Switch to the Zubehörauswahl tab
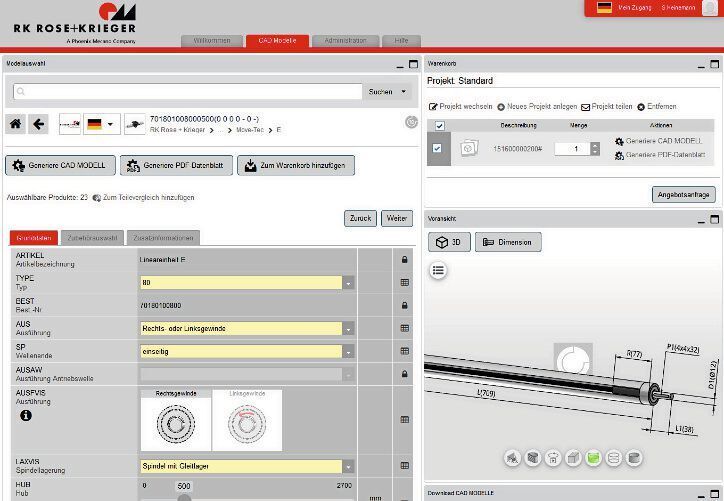The image size is (724, 501). 92,238
